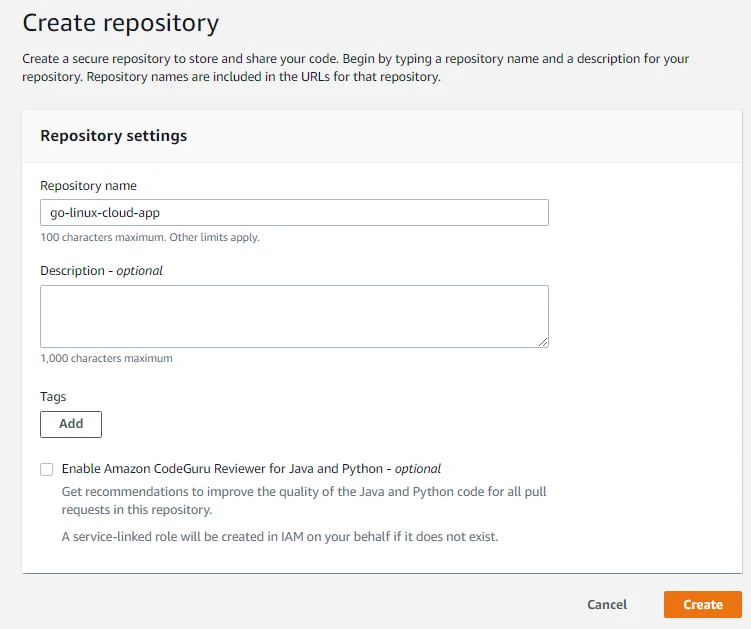Viewport: 751px width, 629px height.
Task: Click the 'Enable Amazon CodeGuru Reviewer' label text
Action: click(222, 468)
